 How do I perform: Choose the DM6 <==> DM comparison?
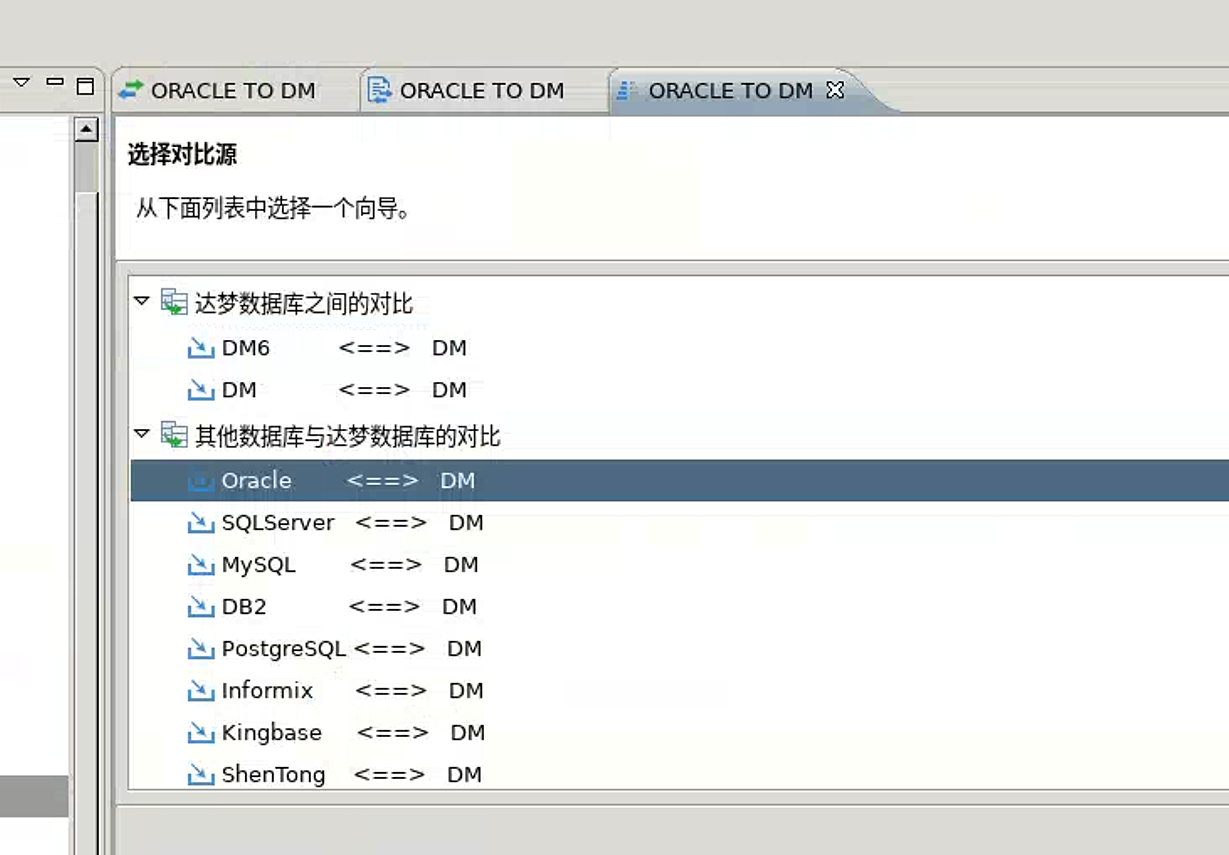(344, 348)
